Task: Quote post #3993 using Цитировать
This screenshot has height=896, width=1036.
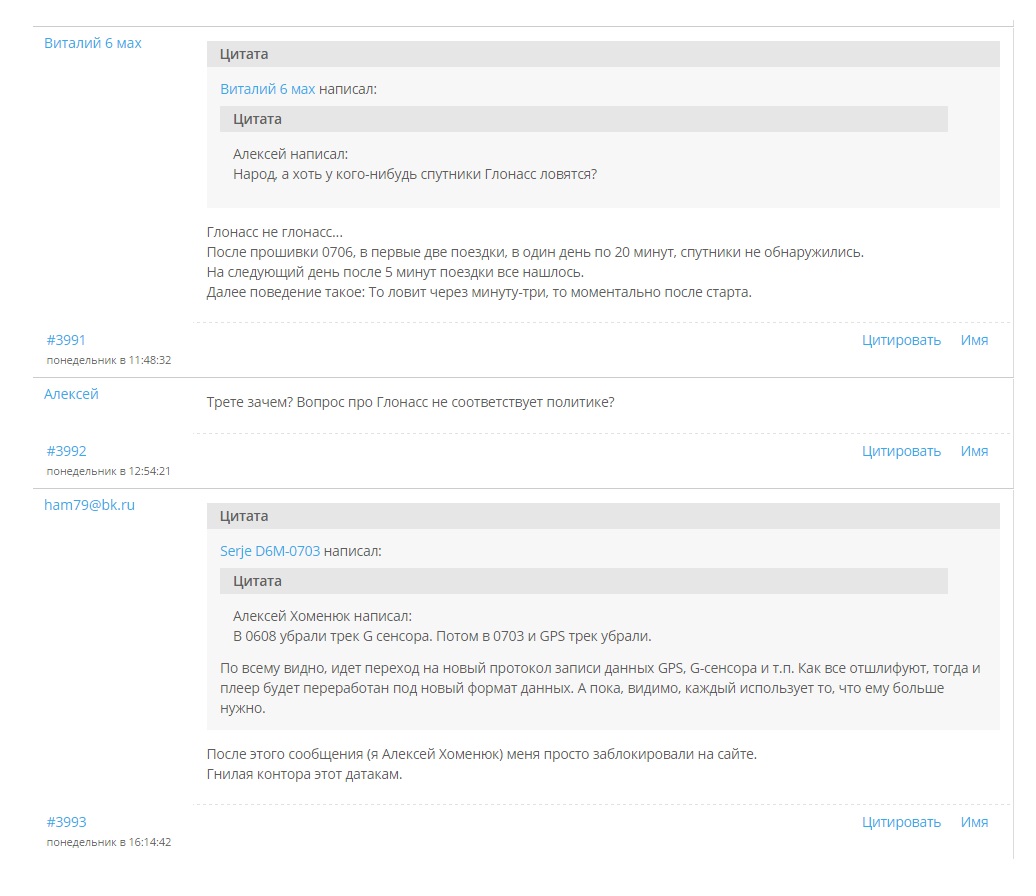Action: click(901, 822)
